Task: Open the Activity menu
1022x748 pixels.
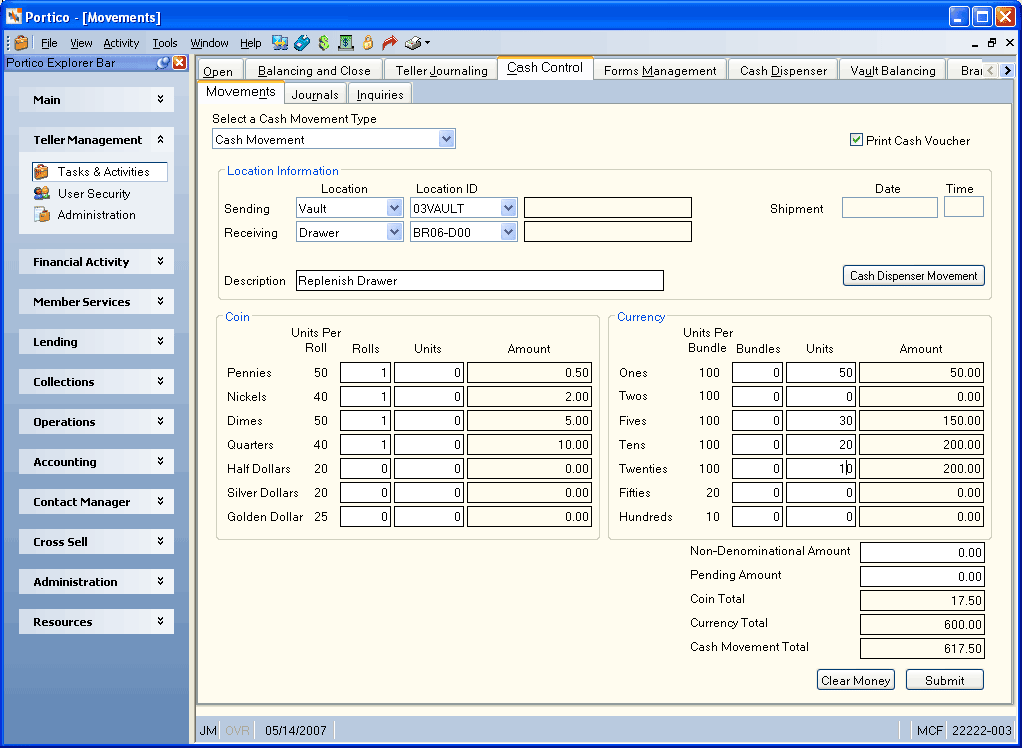Action: [121, 43]
